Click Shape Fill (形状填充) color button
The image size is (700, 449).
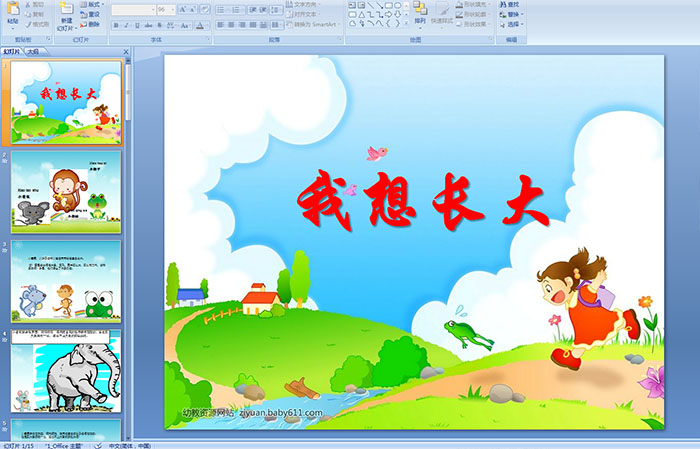[x=471, y=4]
